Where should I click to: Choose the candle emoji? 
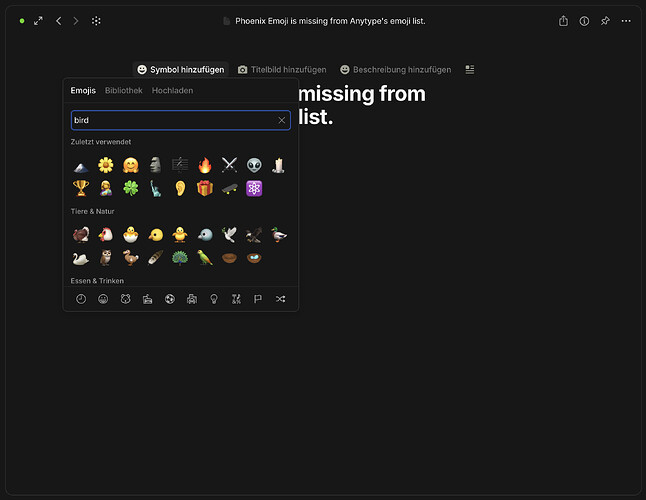pos(279,166)
